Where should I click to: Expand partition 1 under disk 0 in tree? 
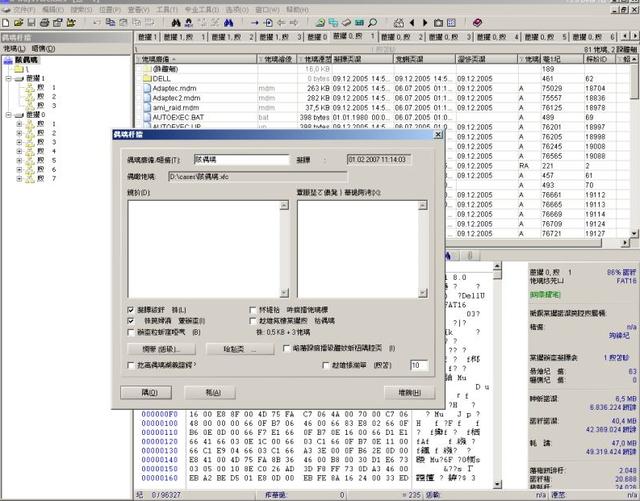19,124
